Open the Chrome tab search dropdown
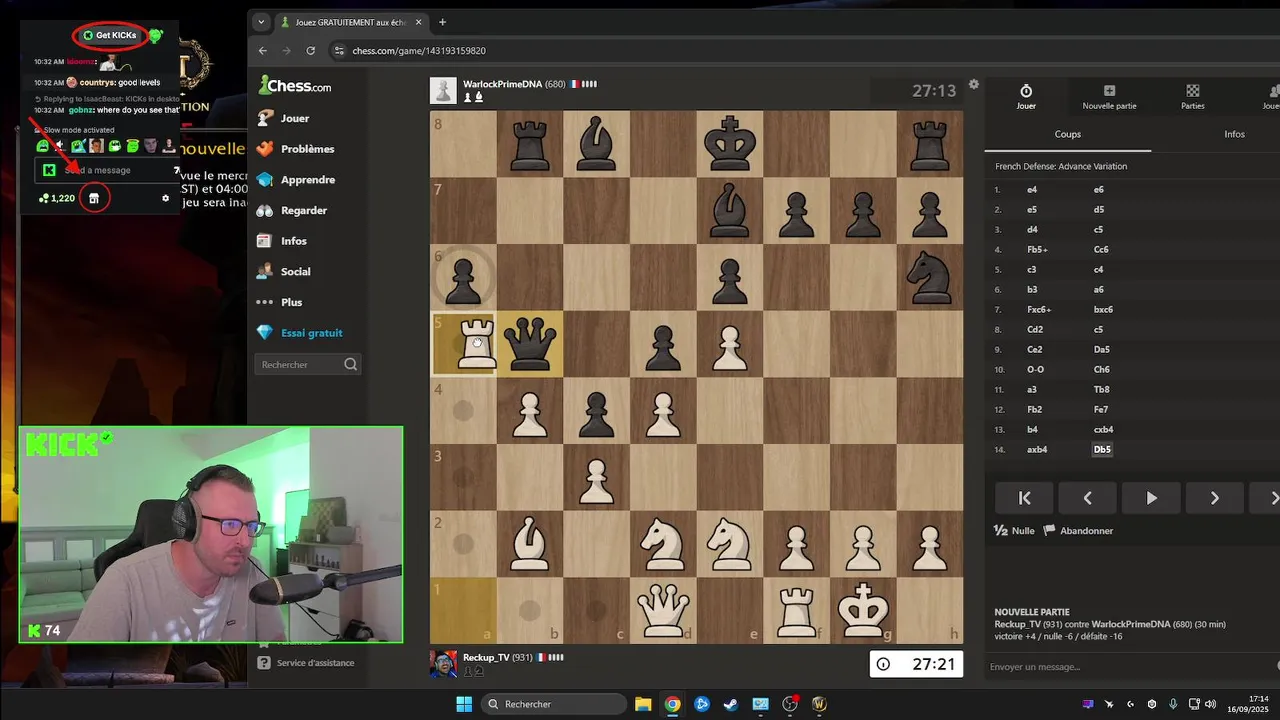This screenshot has width=1280, height=720. point(261,22)
